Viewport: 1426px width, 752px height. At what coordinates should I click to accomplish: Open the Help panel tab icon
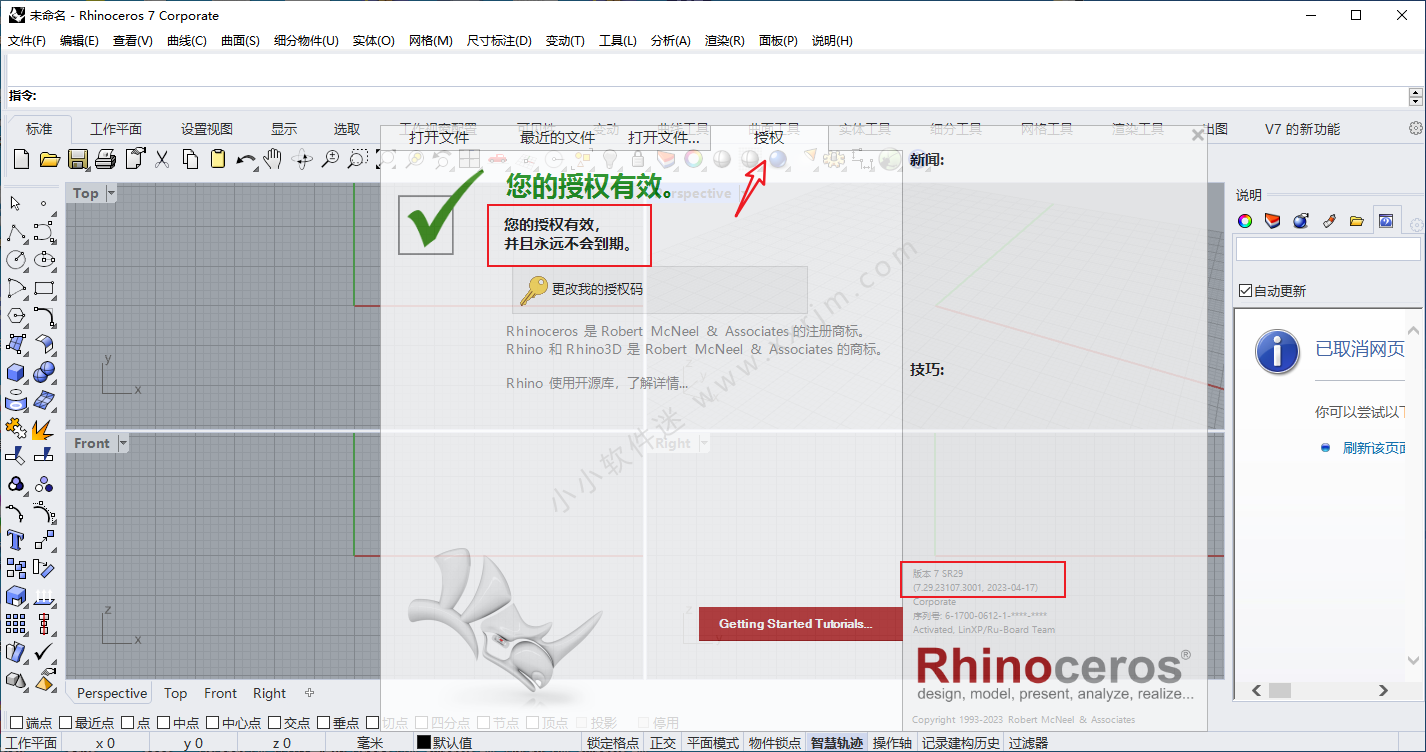[1386, 221]
